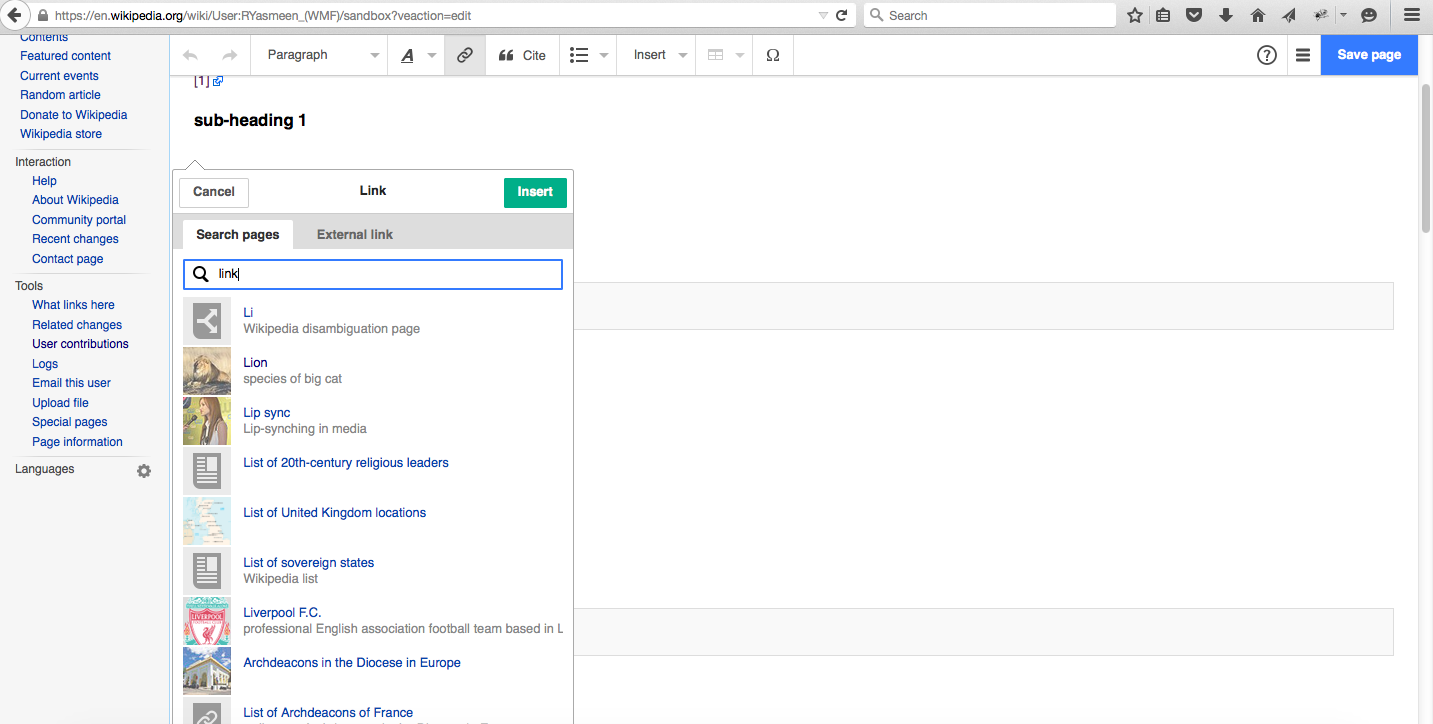Select the Lip sync thumbnail result
The height and width of the screenshot is (724, 1433).
point(207,421)
